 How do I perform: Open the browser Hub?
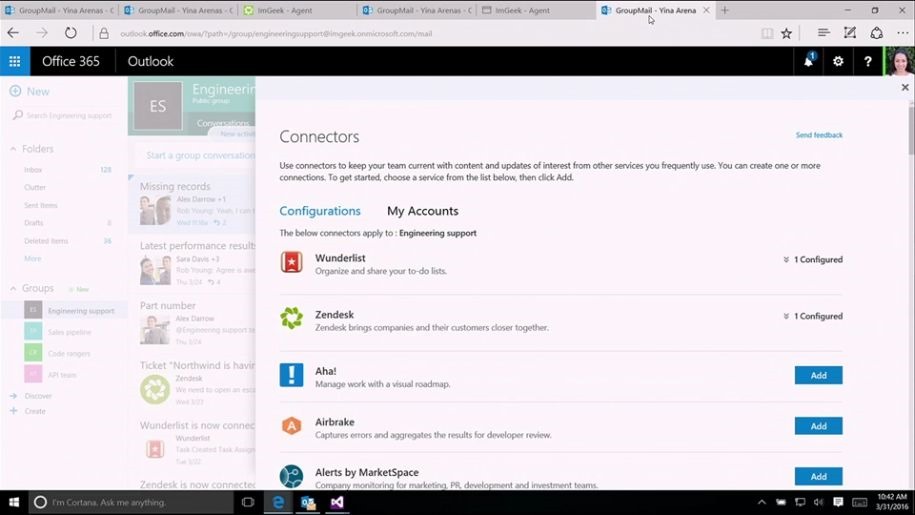[823, 33]
